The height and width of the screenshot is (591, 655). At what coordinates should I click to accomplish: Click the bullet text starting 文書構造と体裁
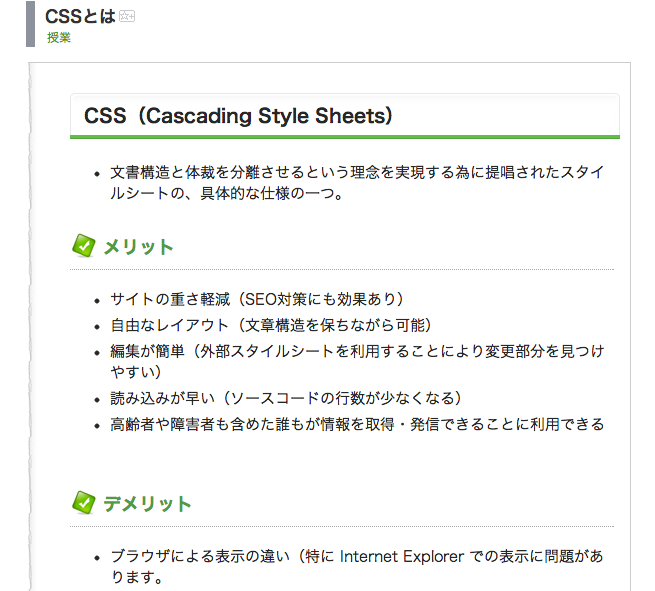[x=357, y=183]
